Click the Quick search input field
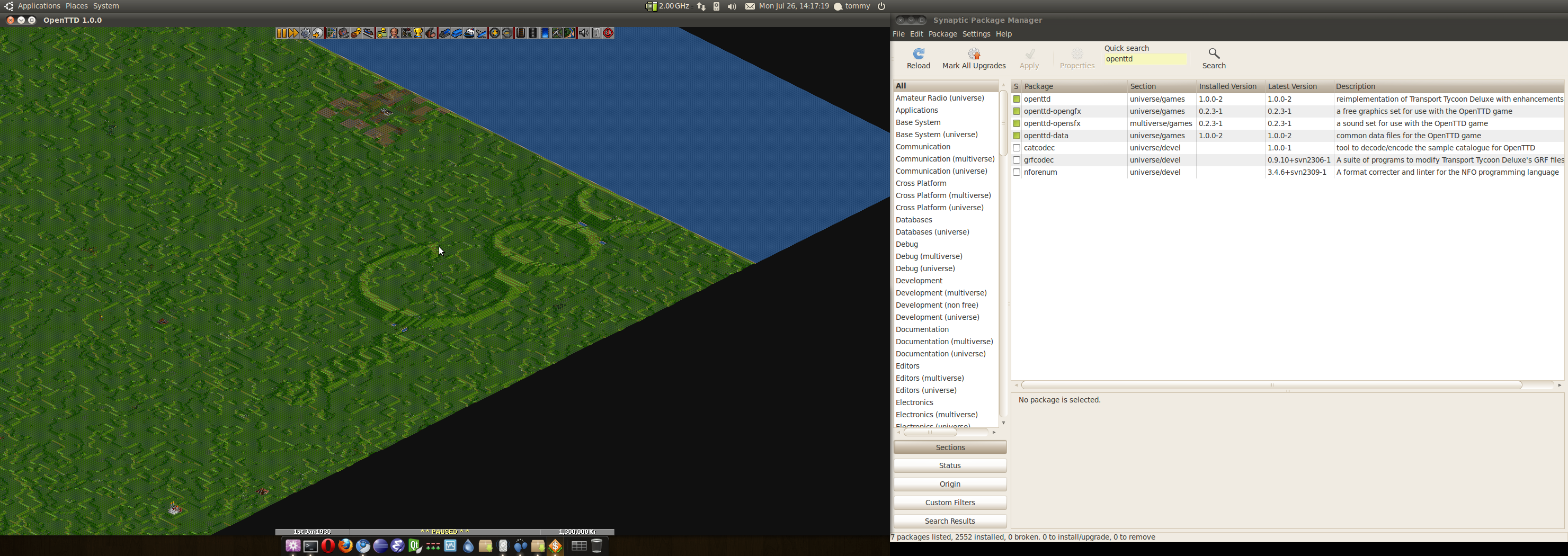This screenshot has width=1568, height=556. tap(1146, 59)
